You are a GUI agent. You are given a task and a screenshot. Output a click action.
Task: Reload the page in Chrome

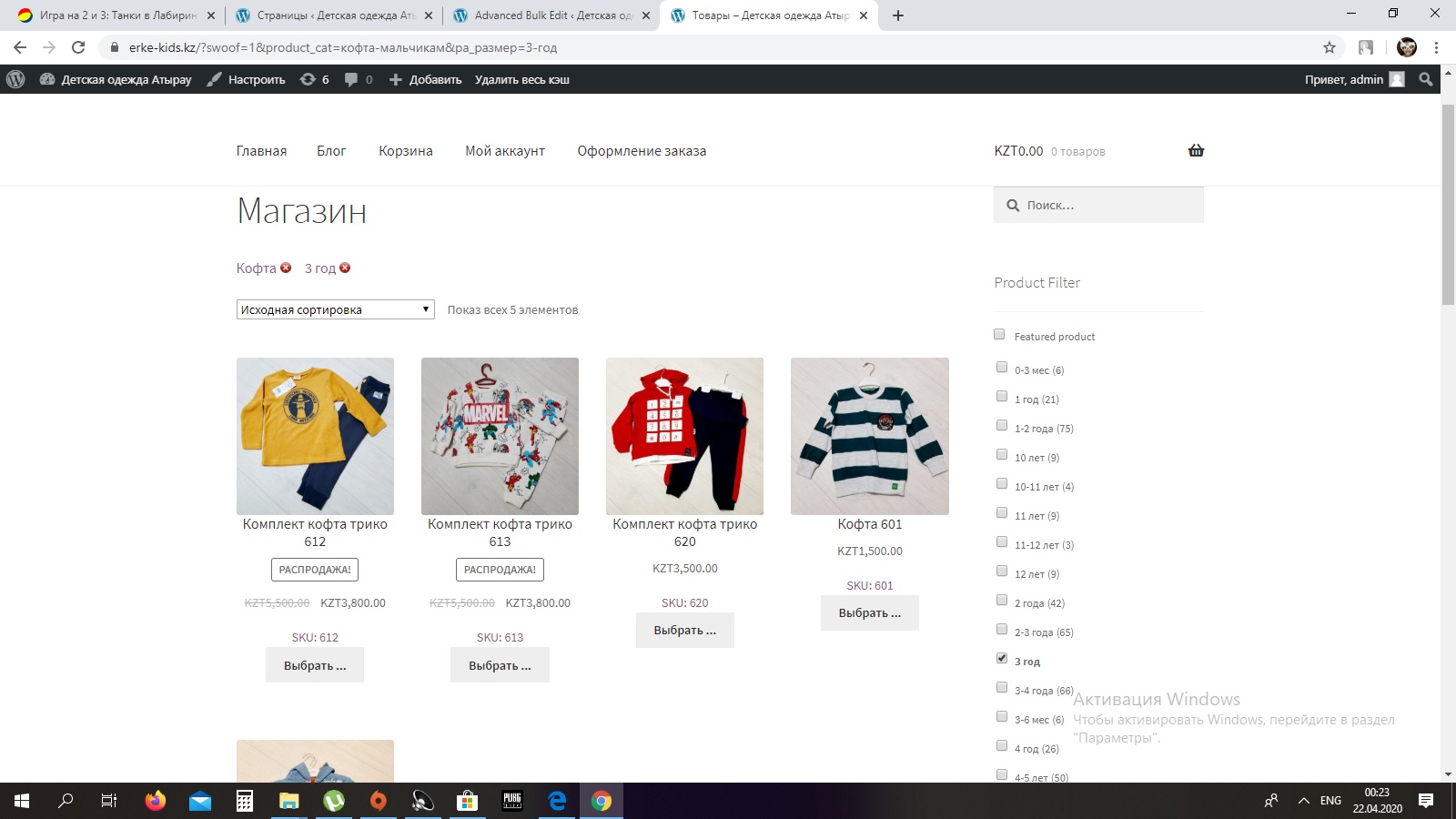pyautogui.click(x=78, y=47)
